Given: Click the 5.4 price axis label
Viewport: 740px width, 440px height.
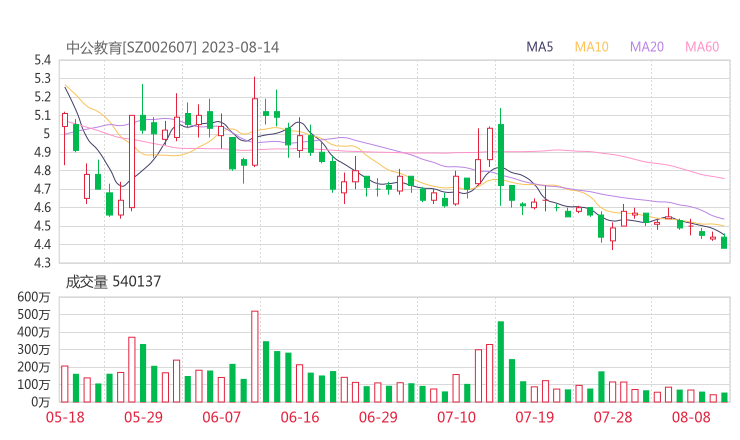Looking at the screenshot, I should pos(42,60).
